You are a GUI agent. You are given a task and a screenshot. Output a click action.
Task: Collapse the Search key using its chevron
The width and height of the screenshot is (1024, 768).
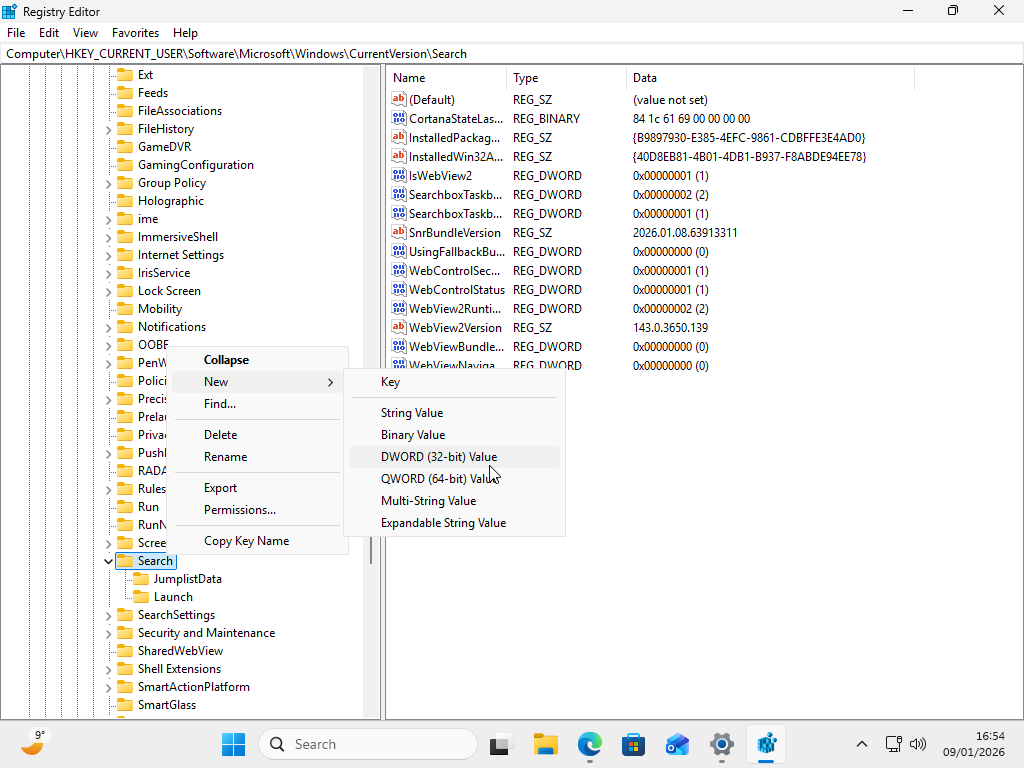pos(108,561)
